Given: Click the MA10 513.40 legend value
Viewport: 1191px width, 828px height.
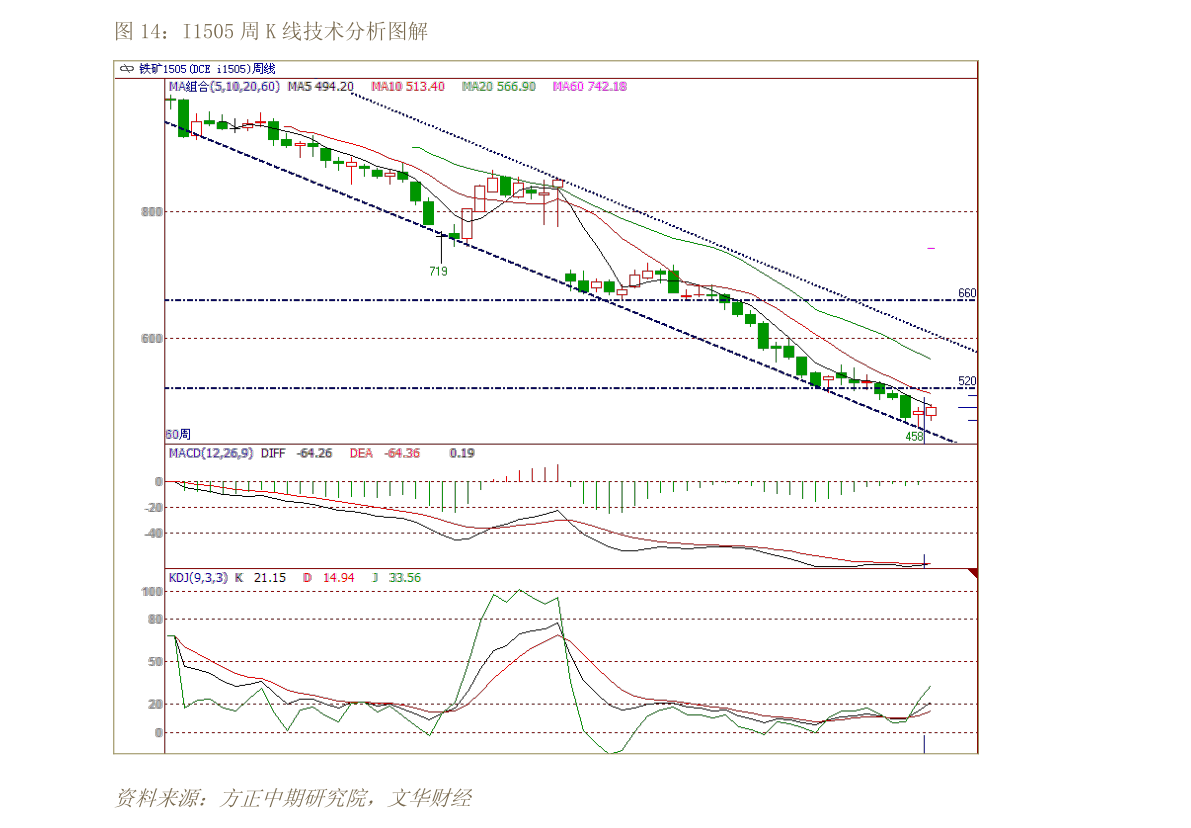Looking at the screenshot, I should coord(408,87).
